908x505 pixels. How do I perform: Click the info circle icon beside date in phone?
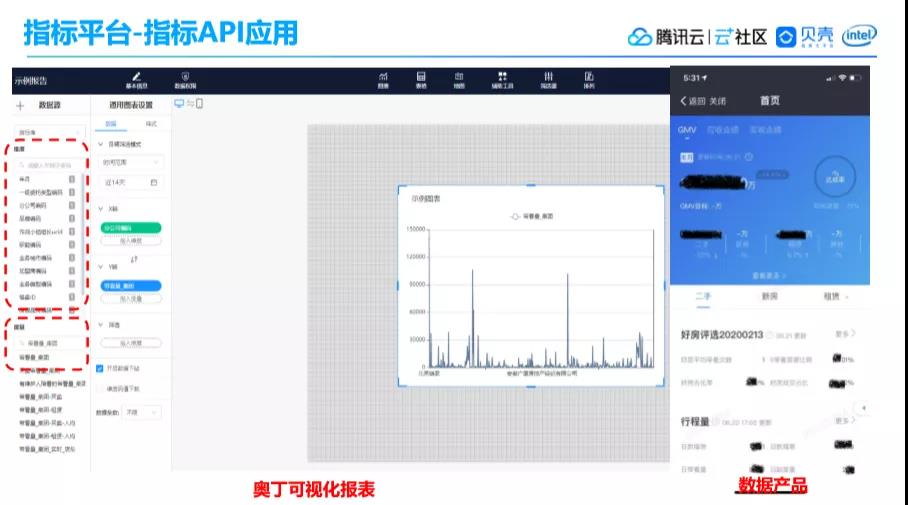point(749,157)
